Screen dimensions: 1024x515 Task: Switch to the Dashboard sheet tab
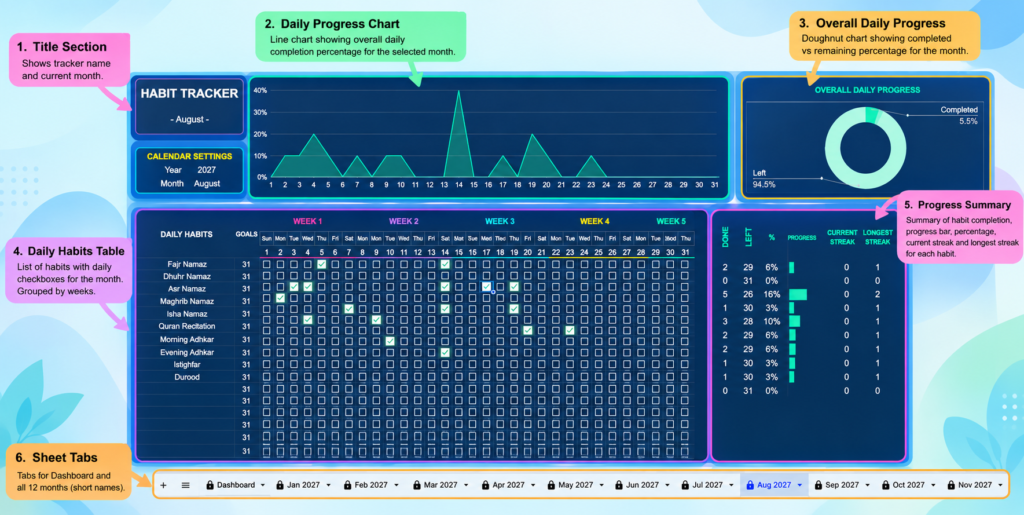point(236,485)
